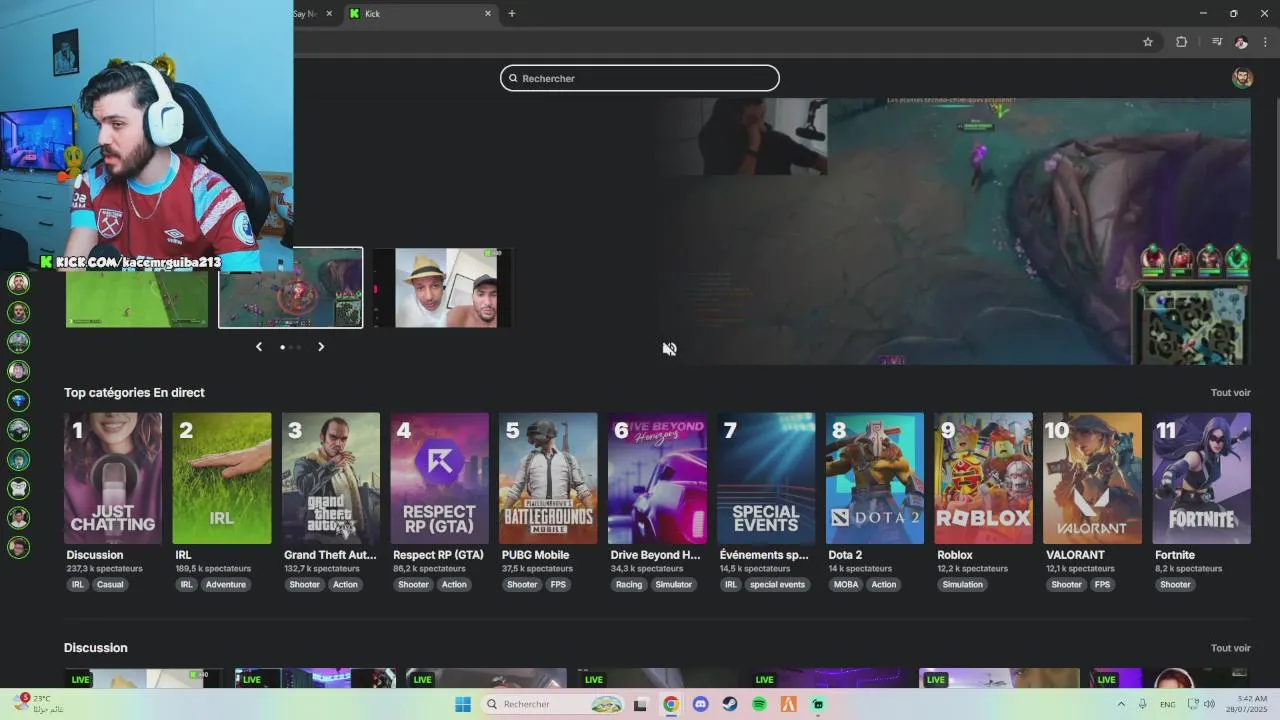Click the Simulation tag under Roblox
This screenshot has height=720, width=1280.
tap(962, 585)
